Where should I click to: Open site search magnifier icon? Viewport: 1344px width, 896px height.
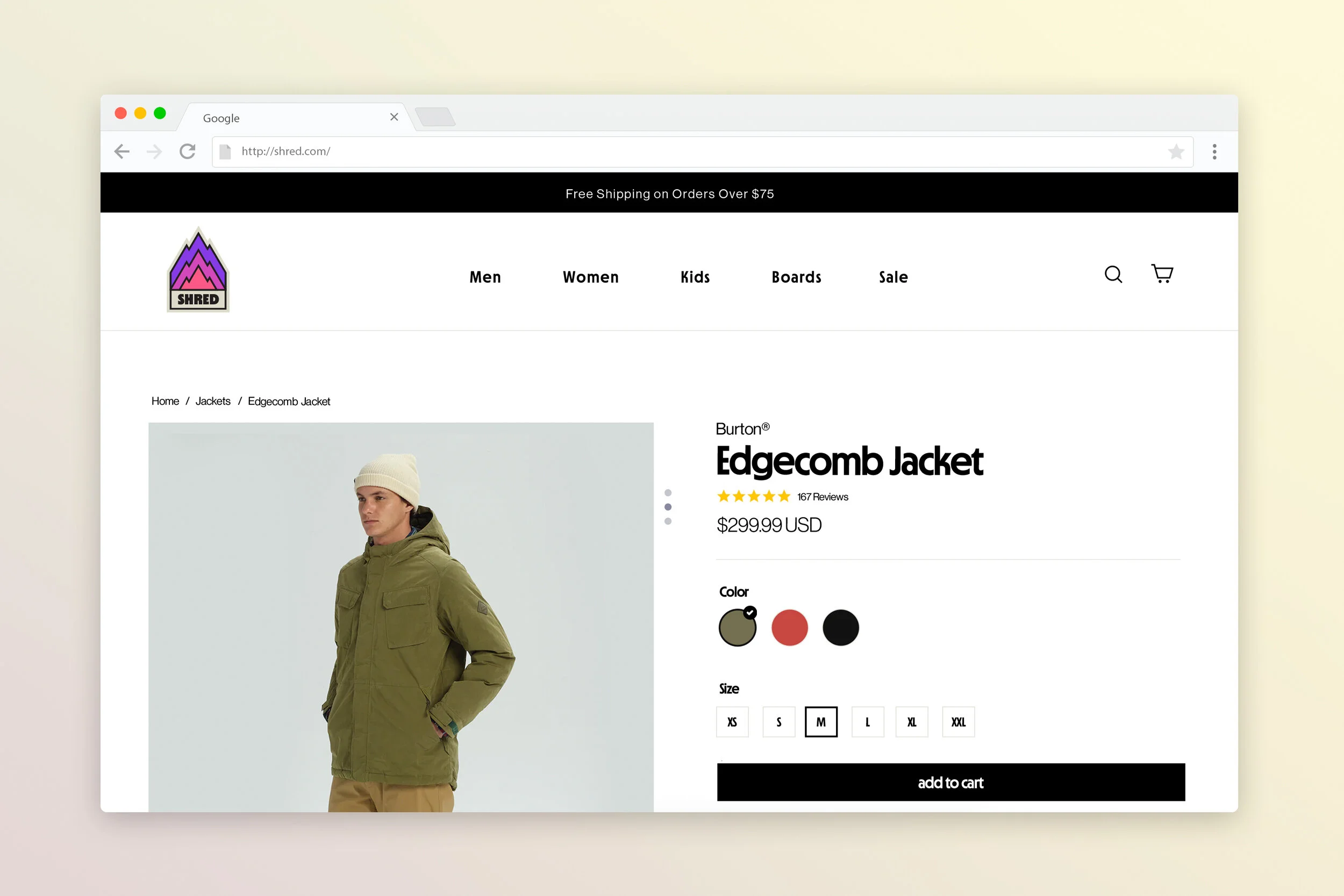(1113, 275)
